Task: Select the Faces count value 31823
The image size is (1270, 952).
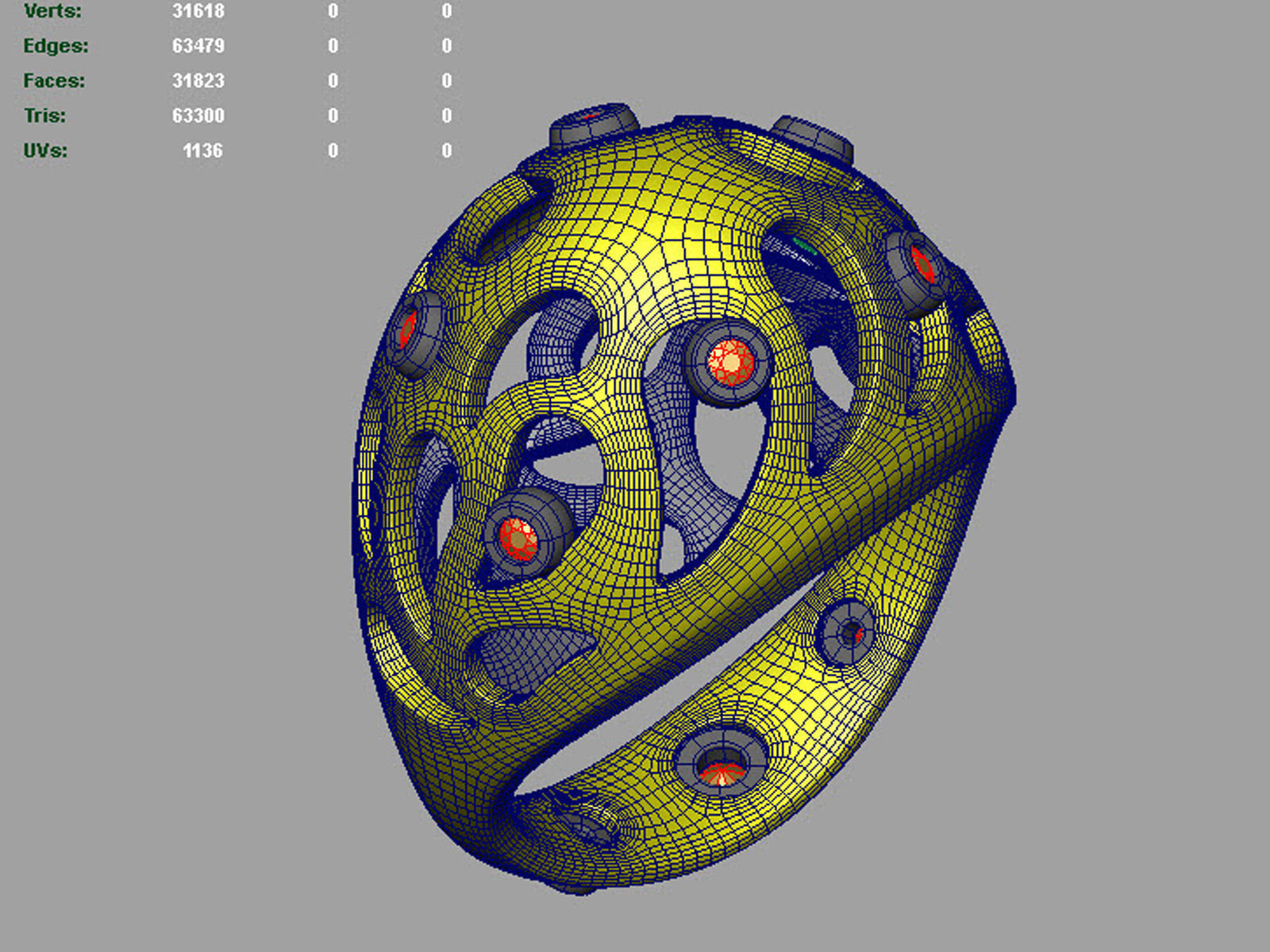Action: (198, 81)
